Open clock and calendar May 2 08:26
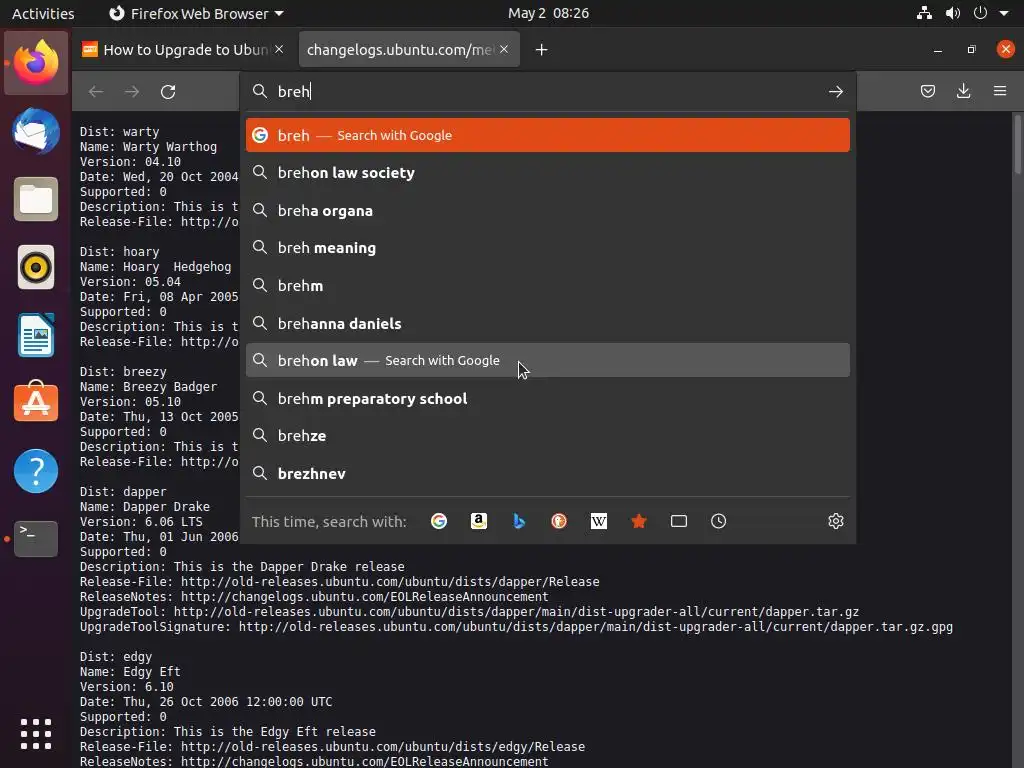1024x768 pixels. pyautogui.click(x=549, y=13)
